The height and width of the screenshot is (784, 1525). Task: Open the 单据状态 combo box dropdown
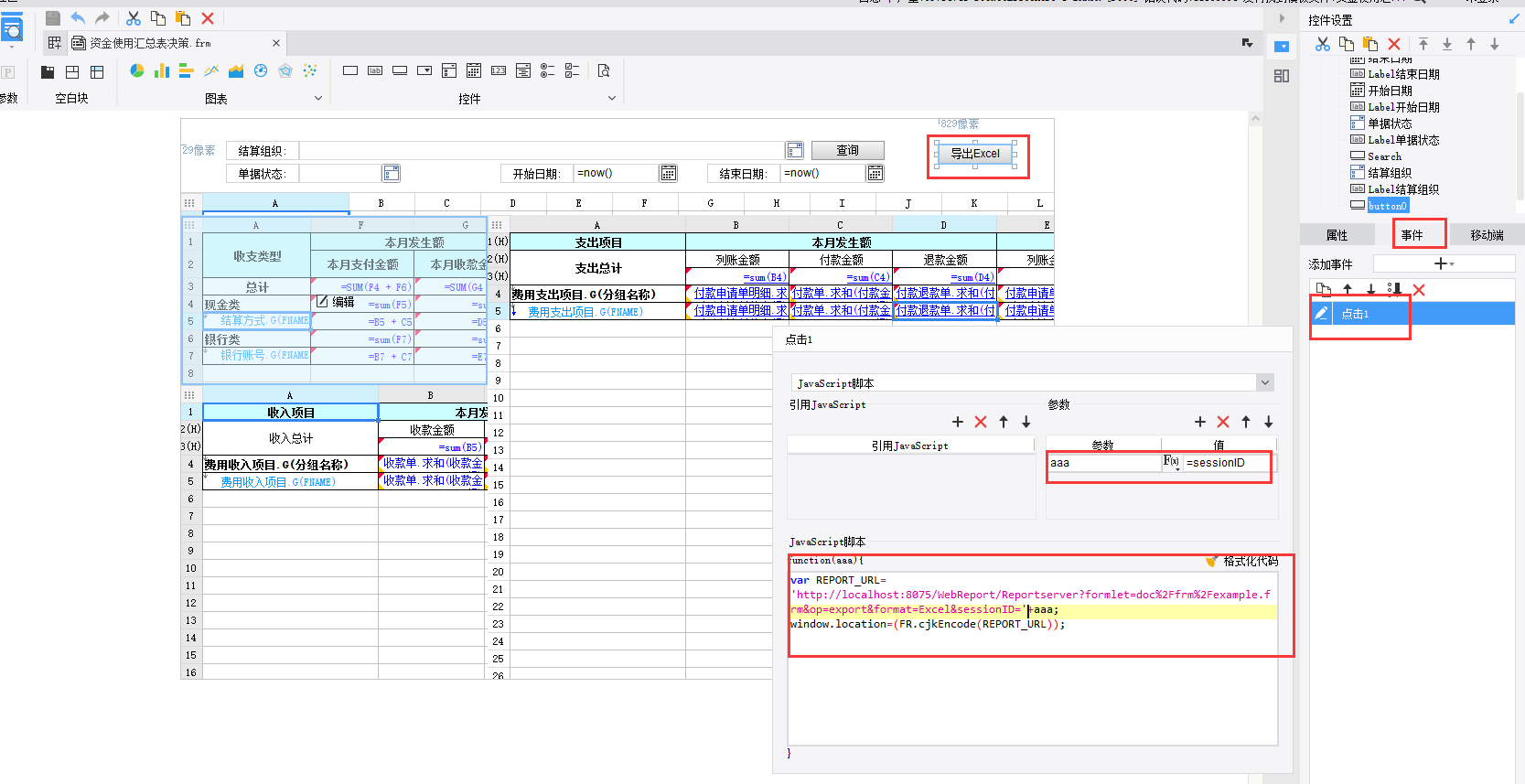[391, 173]
